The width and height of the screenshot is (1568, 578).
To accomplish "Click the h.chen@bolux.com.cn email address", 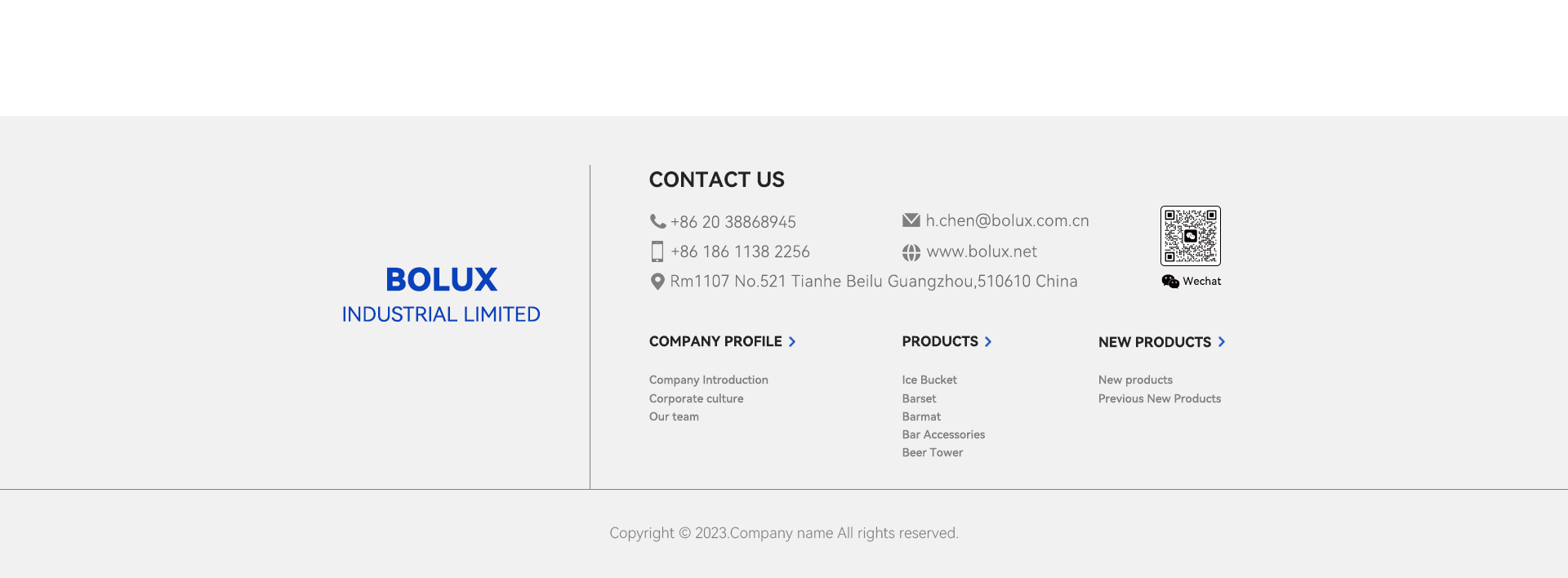I will [x=1007, y=221].
